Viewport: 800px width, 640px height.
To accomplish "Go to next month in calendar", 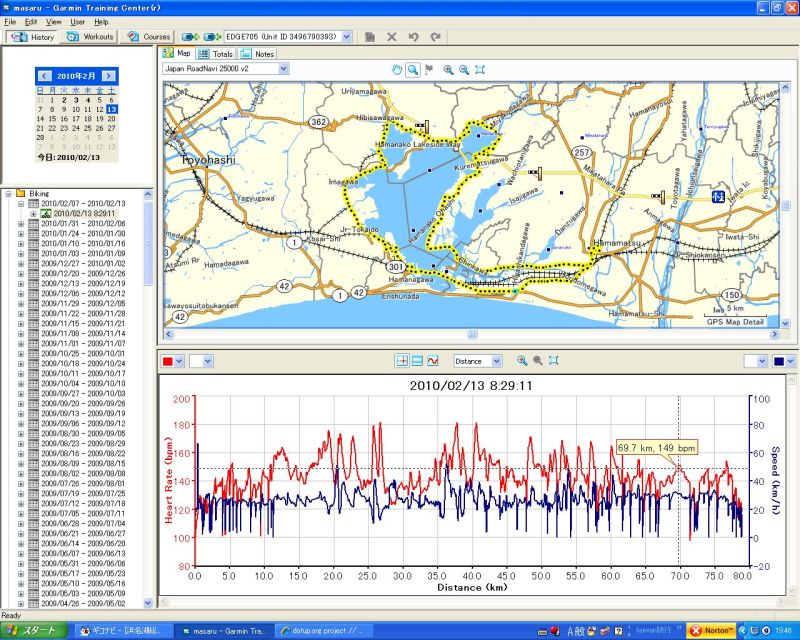I will click(108, 76).
